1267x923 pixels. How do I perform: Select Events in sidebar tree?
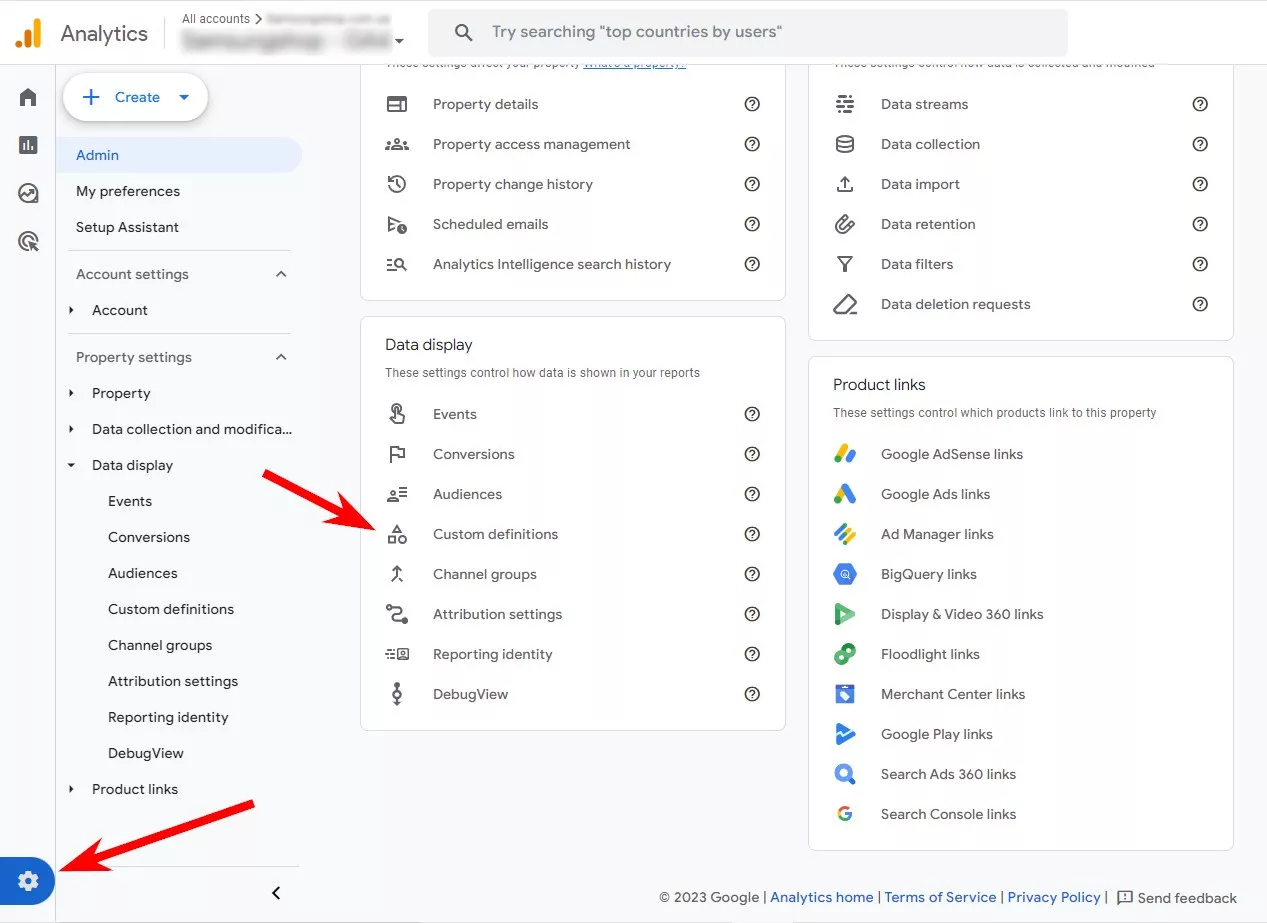click(x=130, y=501)
